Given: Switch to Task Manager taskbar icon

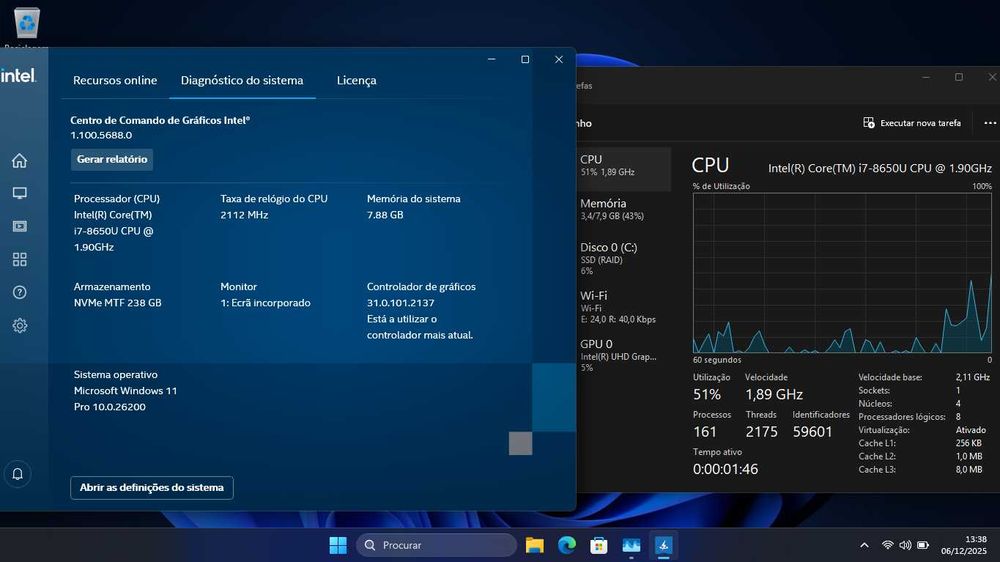Looking at the screenshot, I should pyautogui.click(x=631, y=545).
